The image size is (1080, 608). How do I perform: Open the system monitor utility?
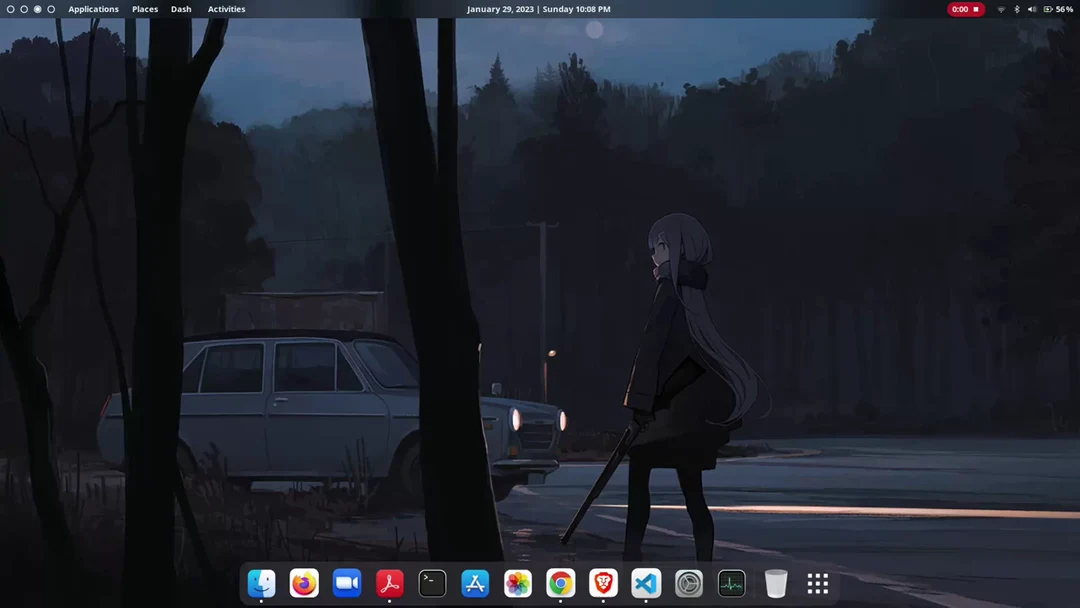(x=731, y=583)
